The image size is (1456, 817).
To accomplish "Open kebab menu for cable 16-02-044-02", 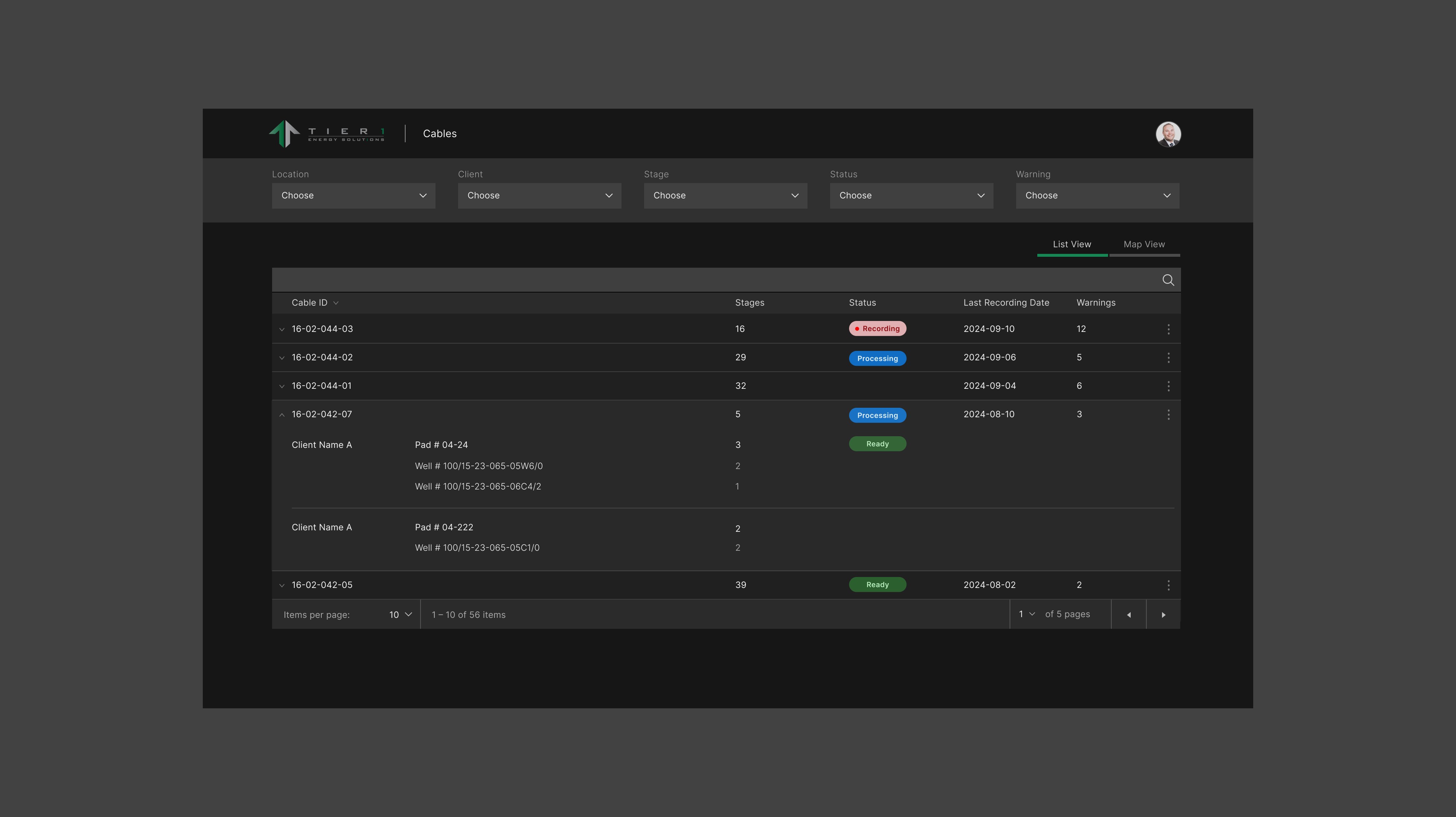I will (x=1168, y=358).
